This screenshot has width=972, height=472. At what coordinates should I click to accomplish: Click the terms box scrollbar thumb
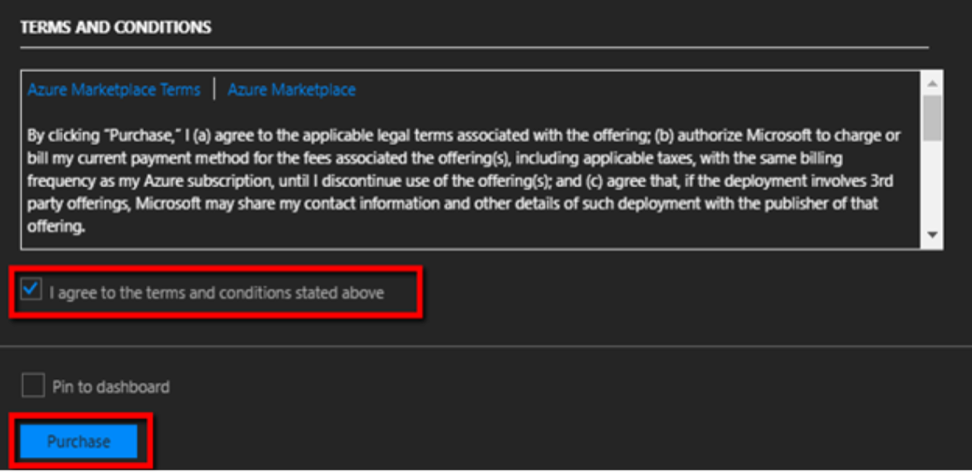[x=932, y=118]
